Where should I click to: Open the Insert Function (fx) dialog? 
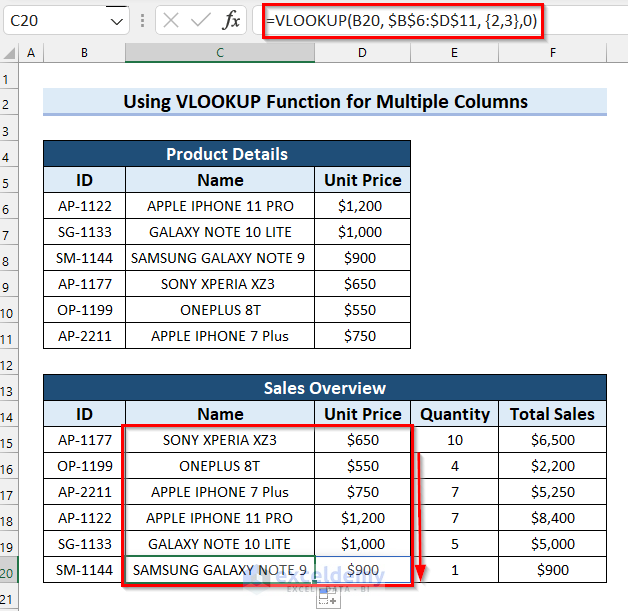[231, 20]
